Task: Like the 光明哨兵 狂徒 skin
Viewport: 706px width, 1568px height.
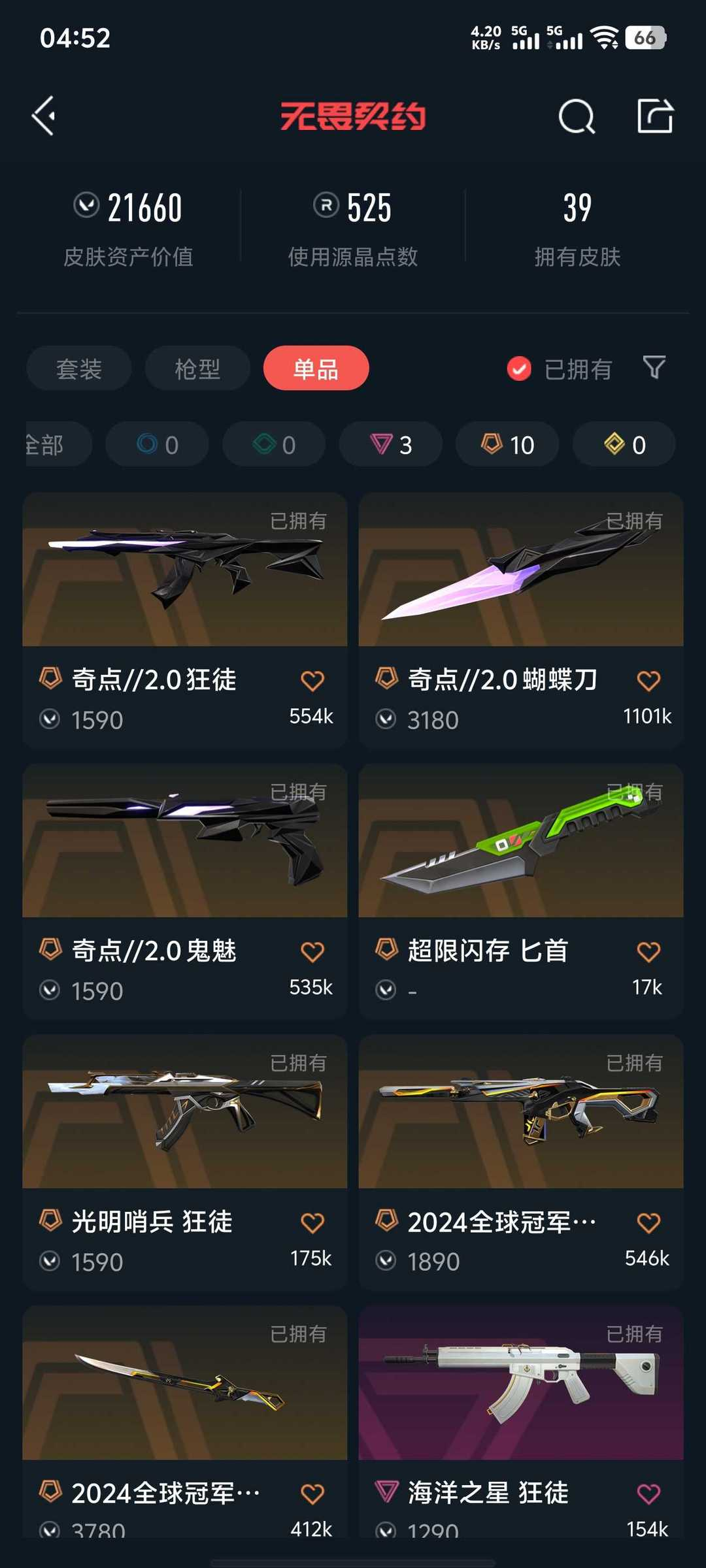Action: [312, 1222]
